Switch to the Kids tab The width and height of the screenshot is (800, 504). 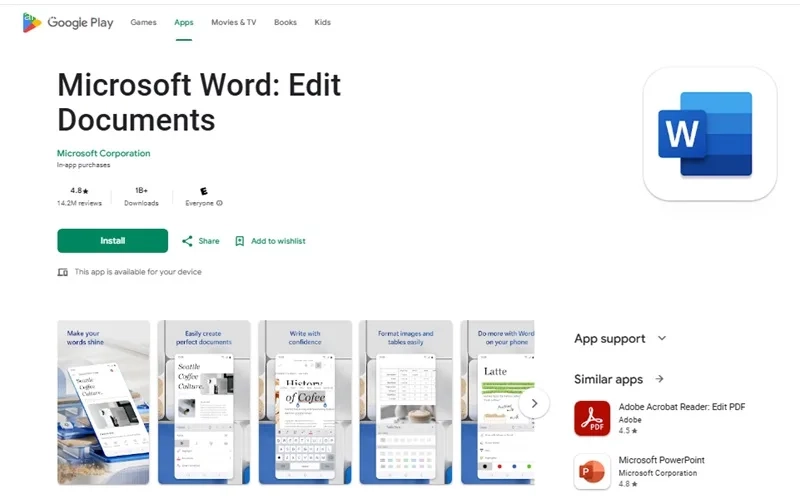click(322, 22)
